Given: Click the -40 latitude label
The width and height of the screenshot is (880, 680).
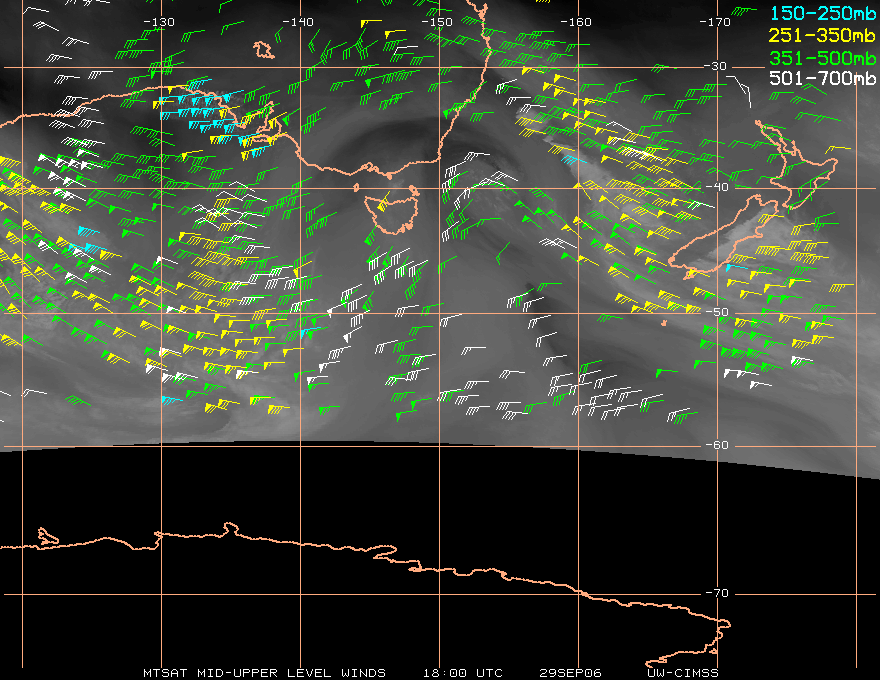Looking at the screenshot, I should [x=717, y=187].
